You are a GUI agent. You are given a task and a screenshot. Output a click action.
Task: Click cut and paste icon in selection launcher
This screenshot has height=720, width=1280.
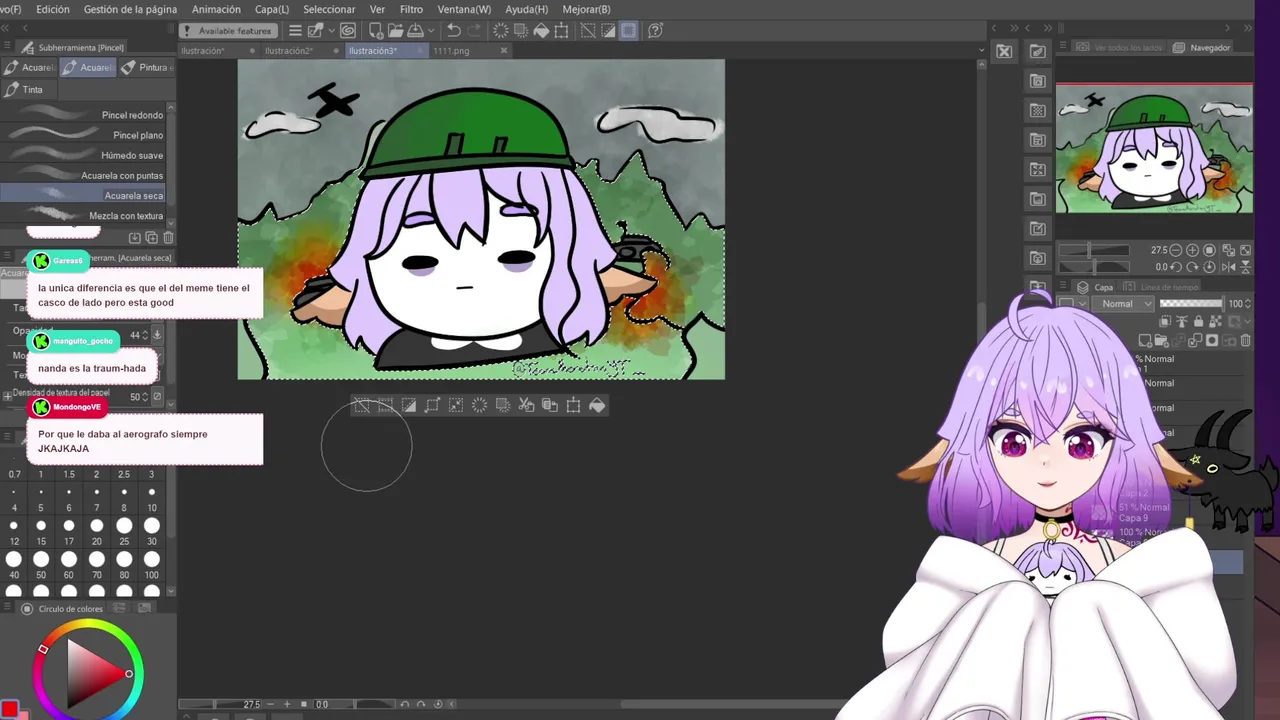point(527,405)
